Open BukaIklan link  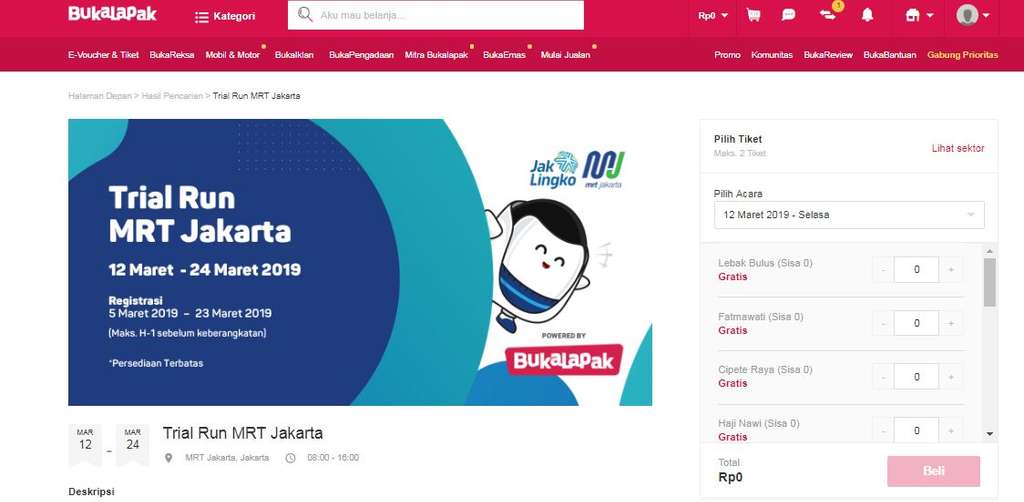(x=294, y=55)
